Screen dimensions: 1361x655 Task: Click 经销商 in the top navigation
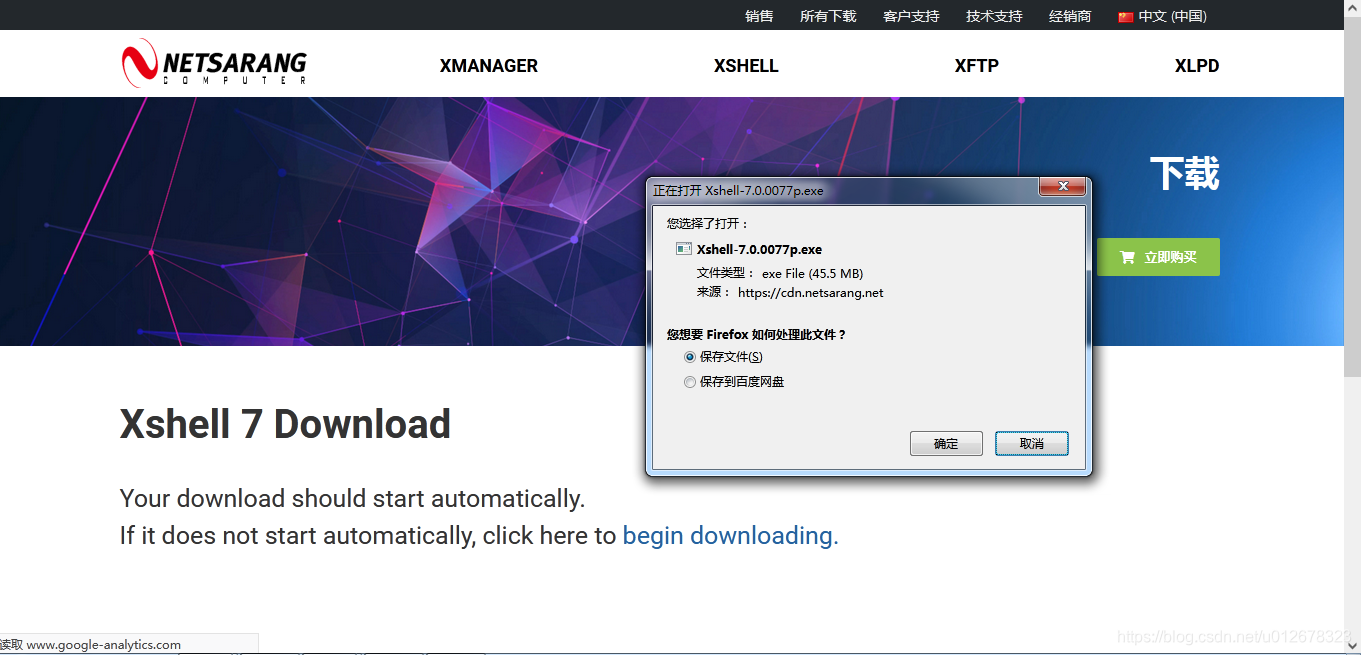[1069, 16]
